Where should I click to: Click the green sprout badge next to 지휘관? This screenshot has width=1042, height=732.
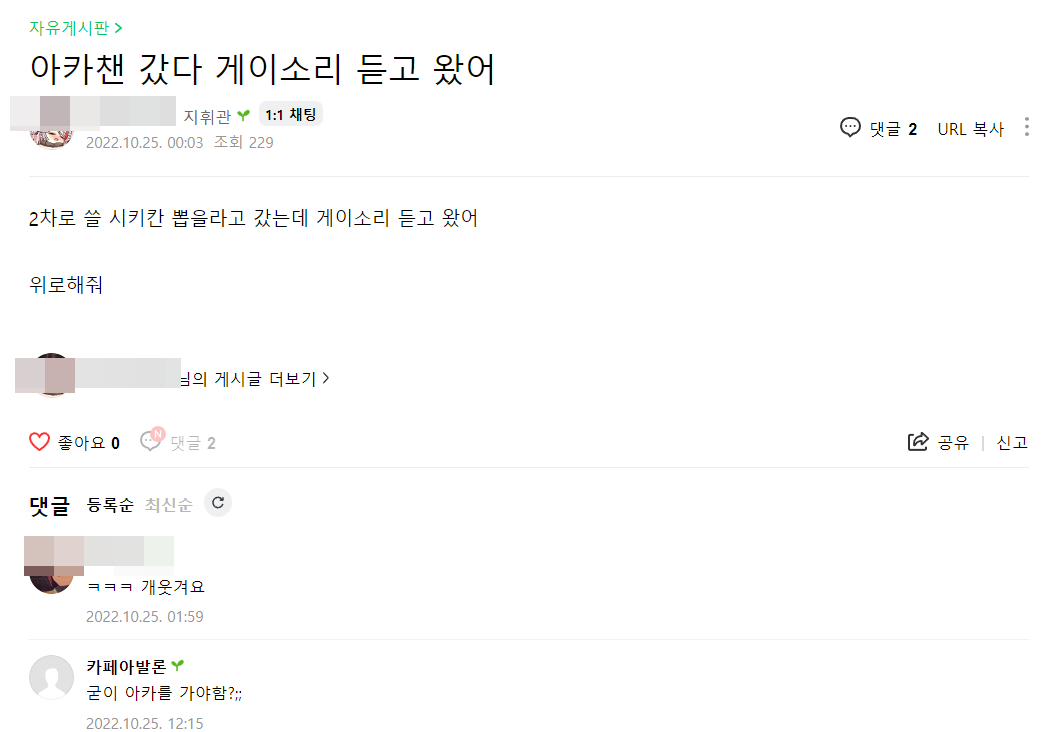point(243,116)
